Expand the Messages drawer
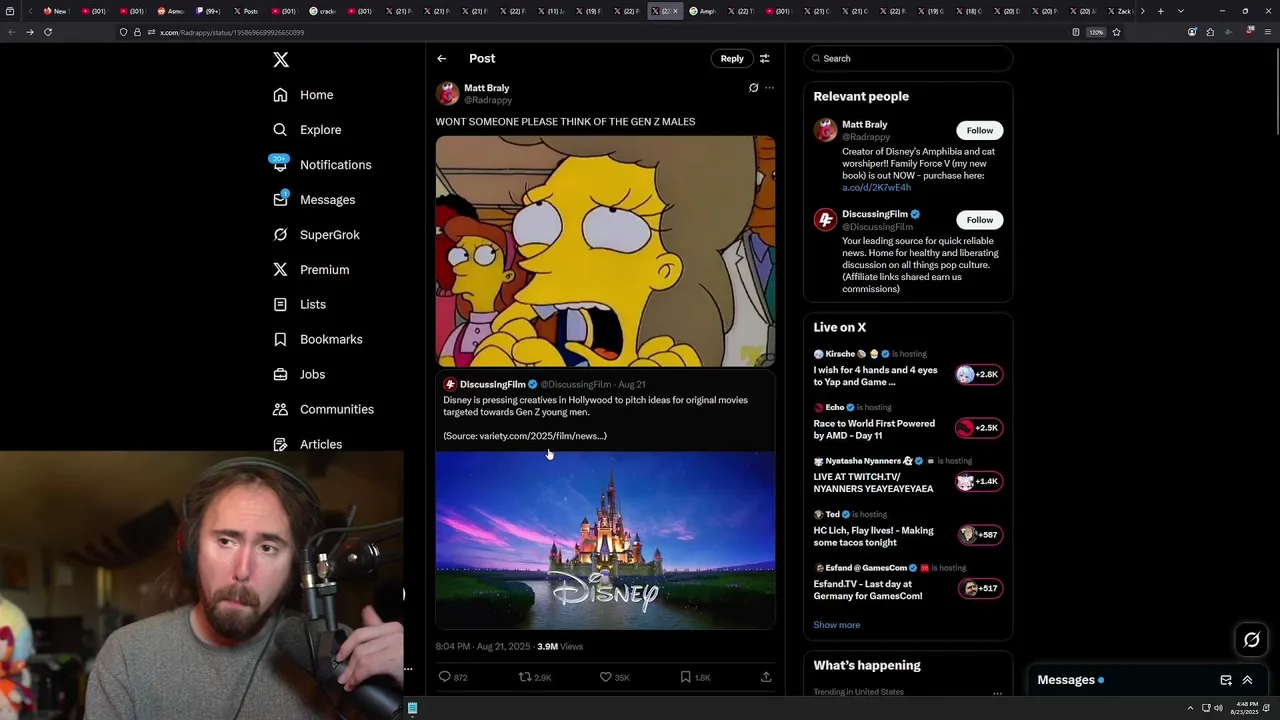 tap(1247, 680)
